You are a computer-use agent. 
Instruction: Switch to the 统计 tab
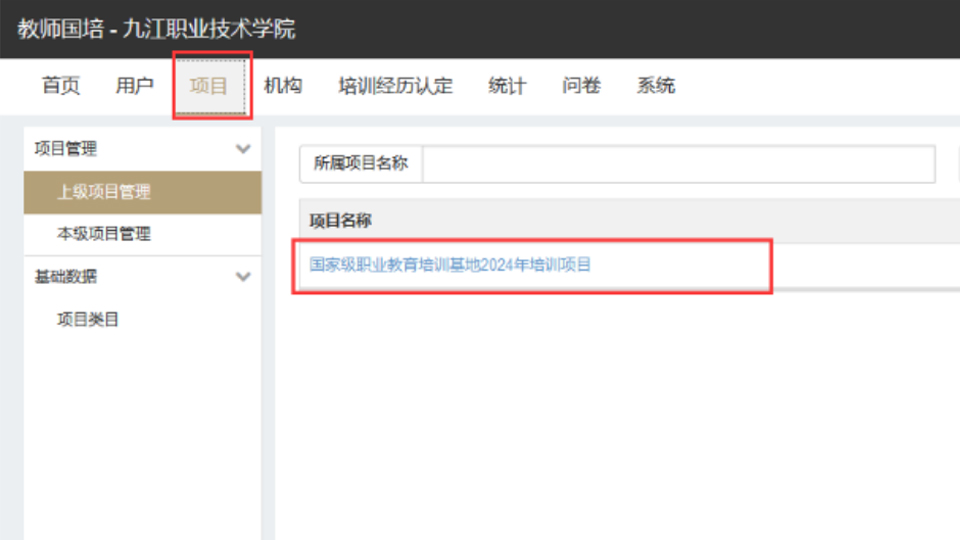point(507,86)
